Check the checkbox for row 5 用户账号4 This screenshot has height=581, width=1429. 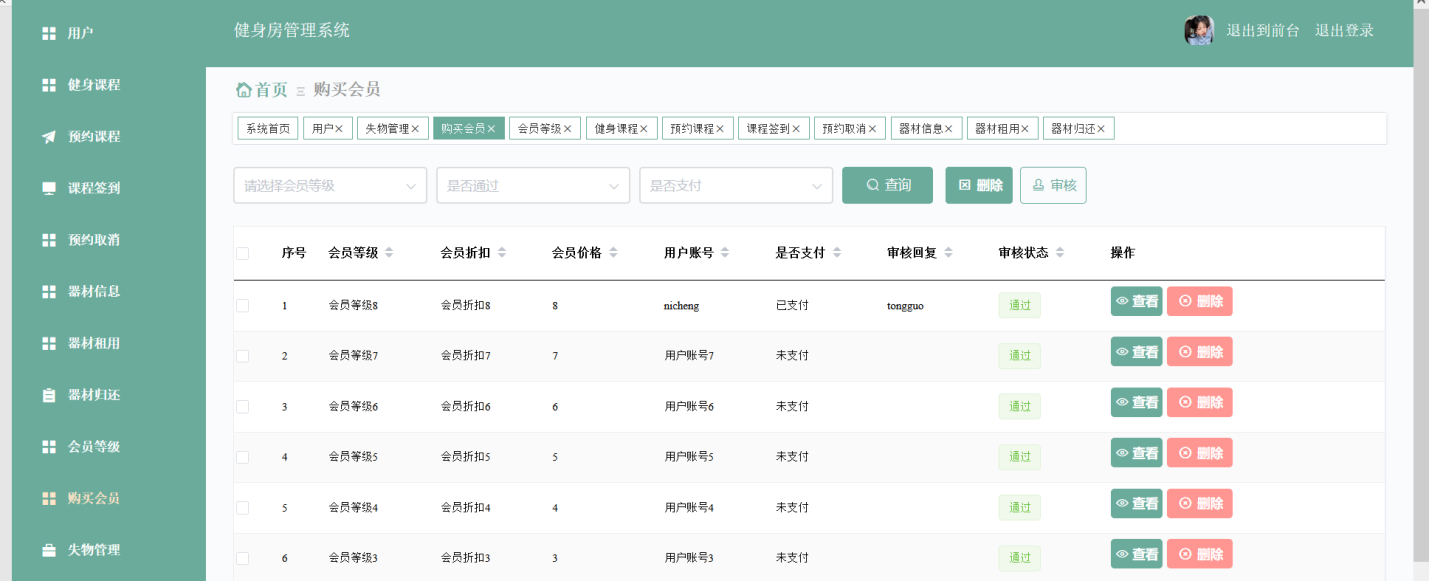pos(242,508)
